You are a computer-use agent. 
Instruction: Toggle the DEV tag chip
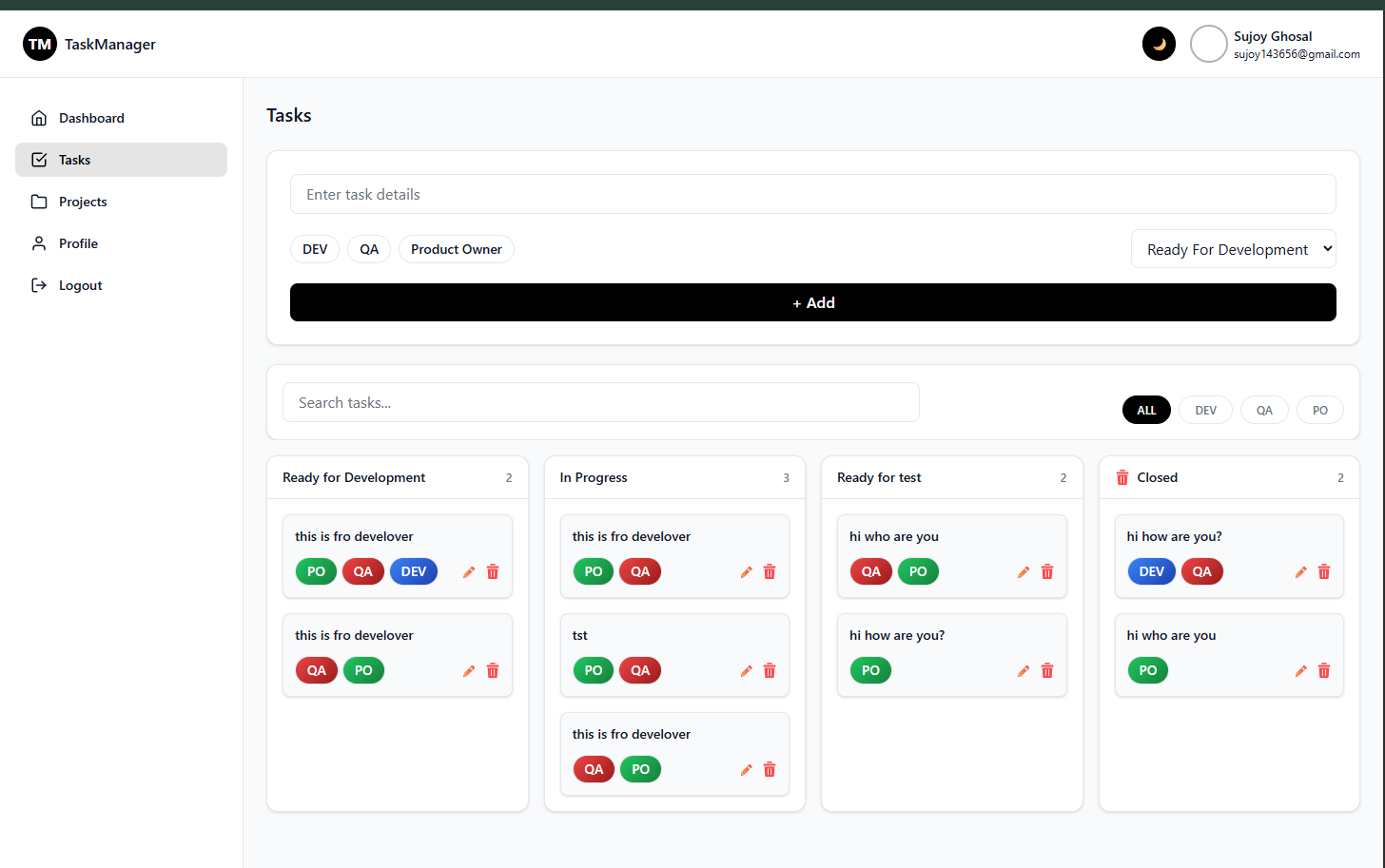coord(315,248)
